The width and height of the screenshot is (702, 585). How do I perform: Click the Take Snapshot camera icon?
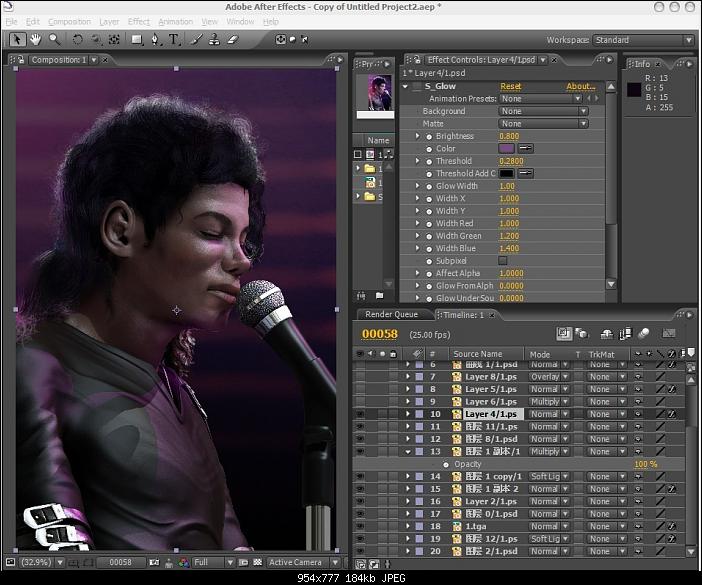point(154,563)
